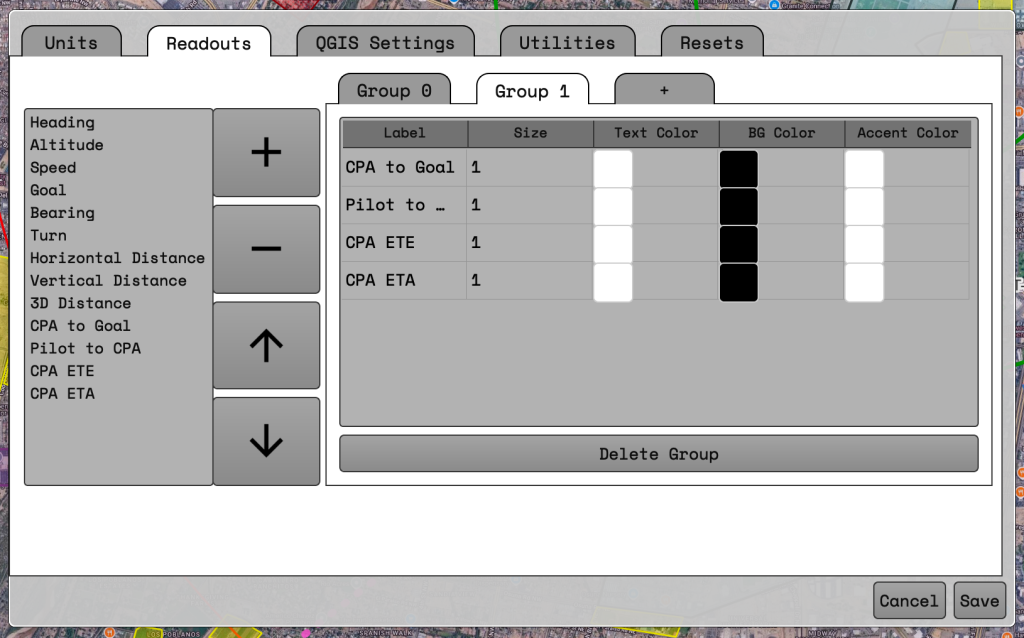This screenshot has width=1024, height=638.
Task: Open accent color swatch for CPA ETA
Action: [x=864, y=281]
